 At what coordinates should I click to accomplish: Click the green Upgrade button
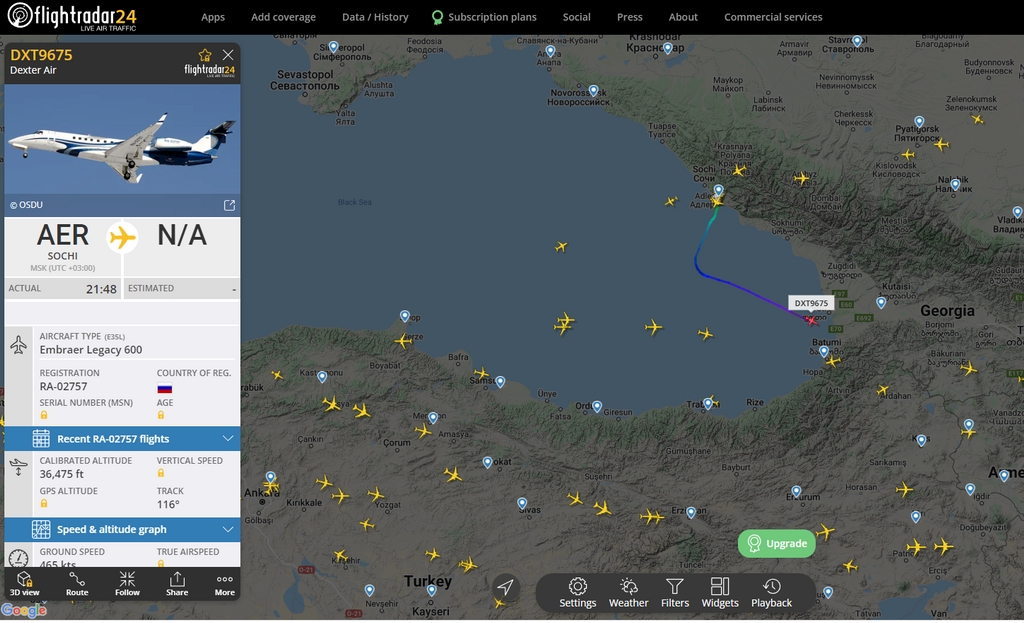click(x=776, y=543)
